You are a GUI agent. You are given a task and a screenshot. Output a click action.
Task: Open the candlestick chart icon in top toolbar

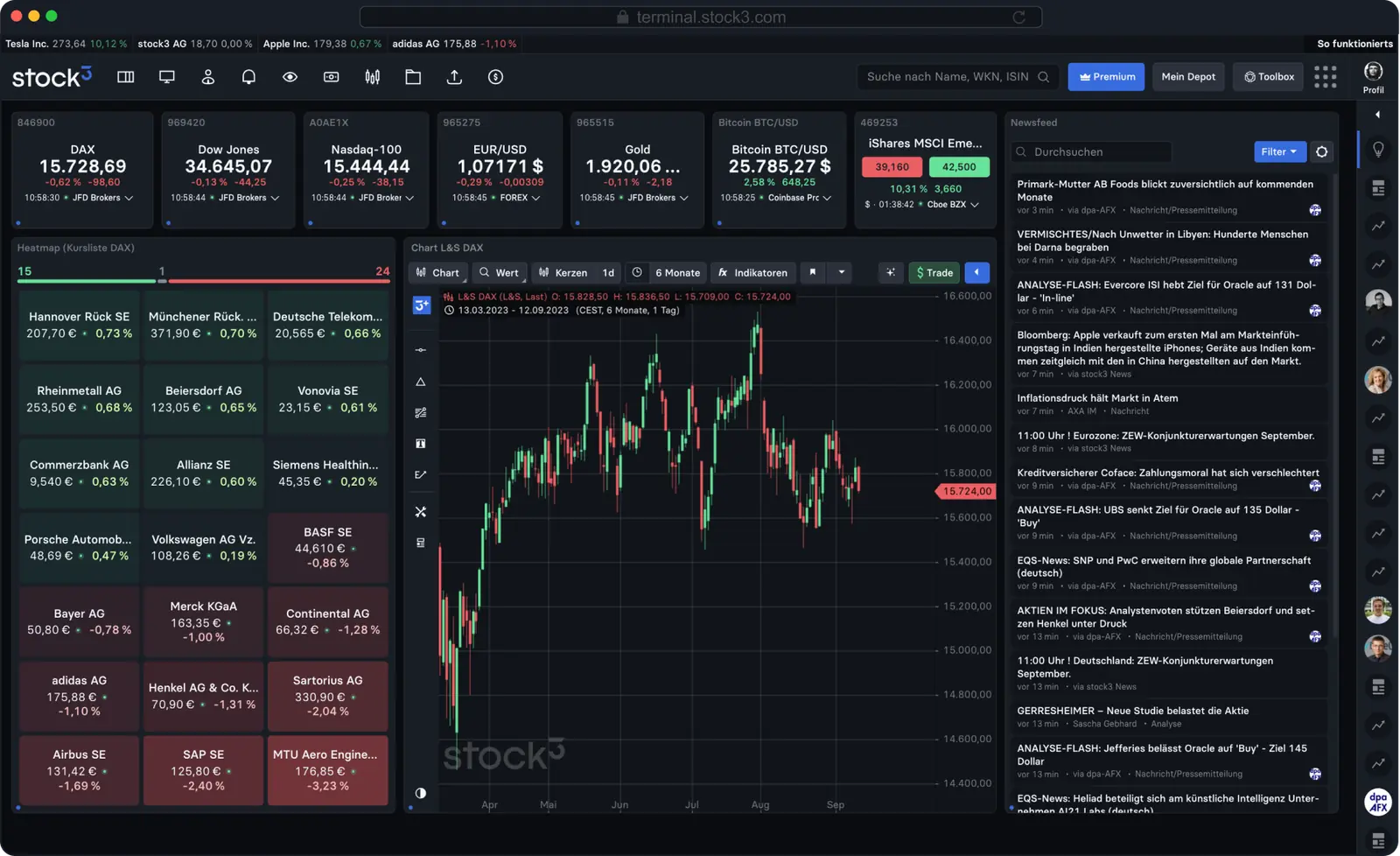(x=372, y=77)
